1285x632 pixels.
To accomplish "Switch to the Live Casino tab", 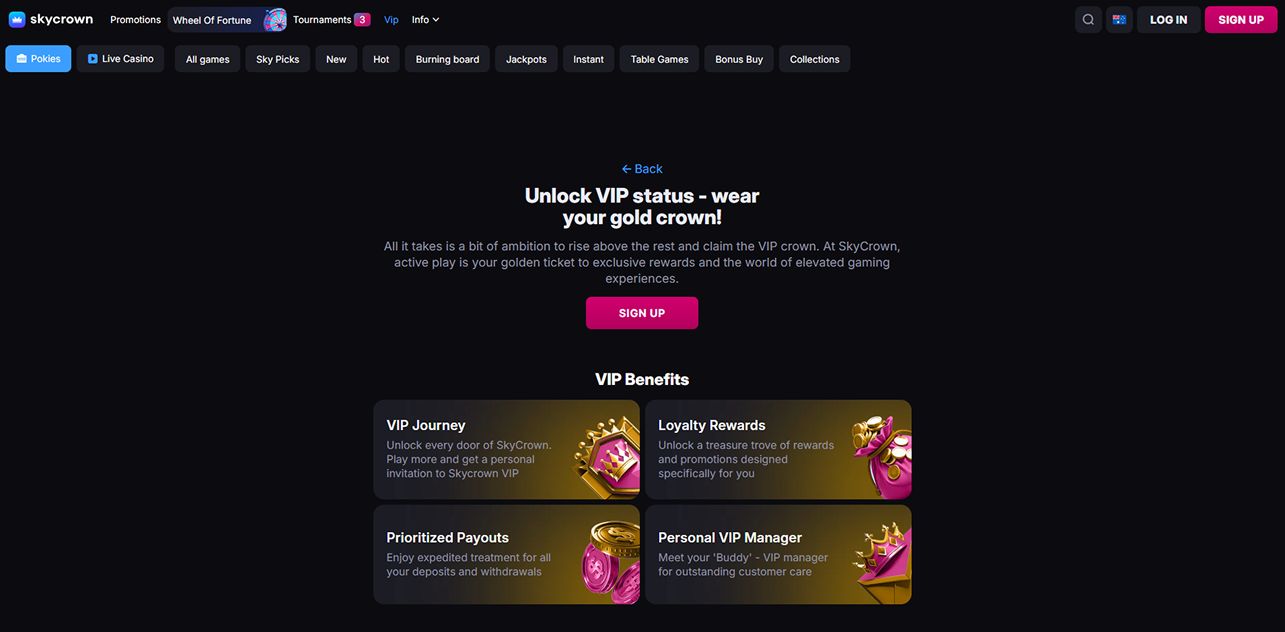I will pos(120,59).
